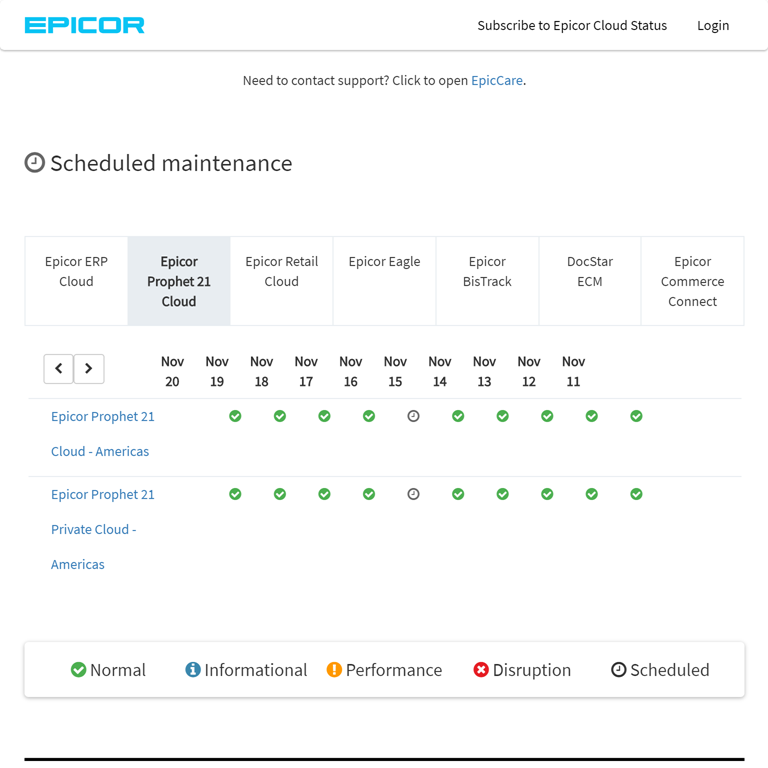Image resolution: width=768 pixels, height=768 pixels.
Task: Select the Epicor Retail Cloud tab
Action: click(282, 272)
